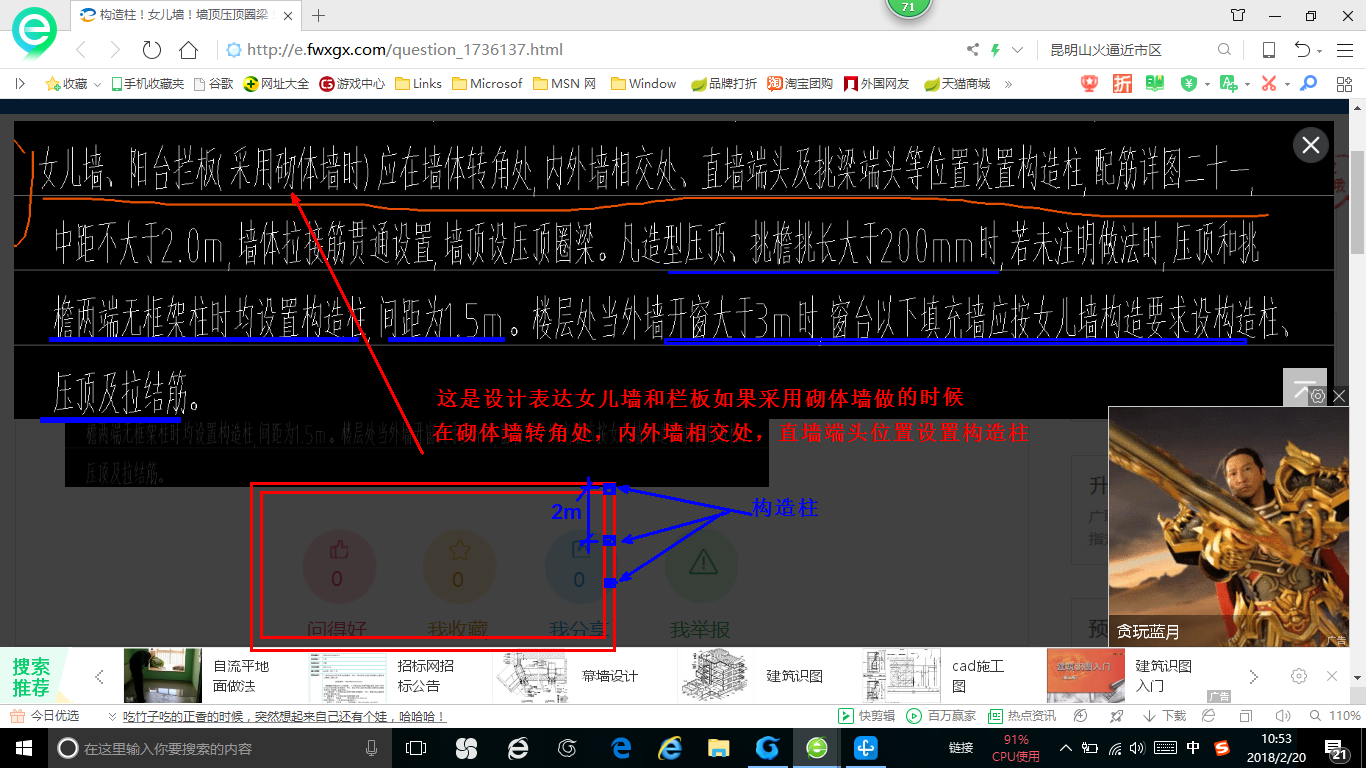
Task: Open 热点资讯 hot news
Action: (x=1022, y=716)
